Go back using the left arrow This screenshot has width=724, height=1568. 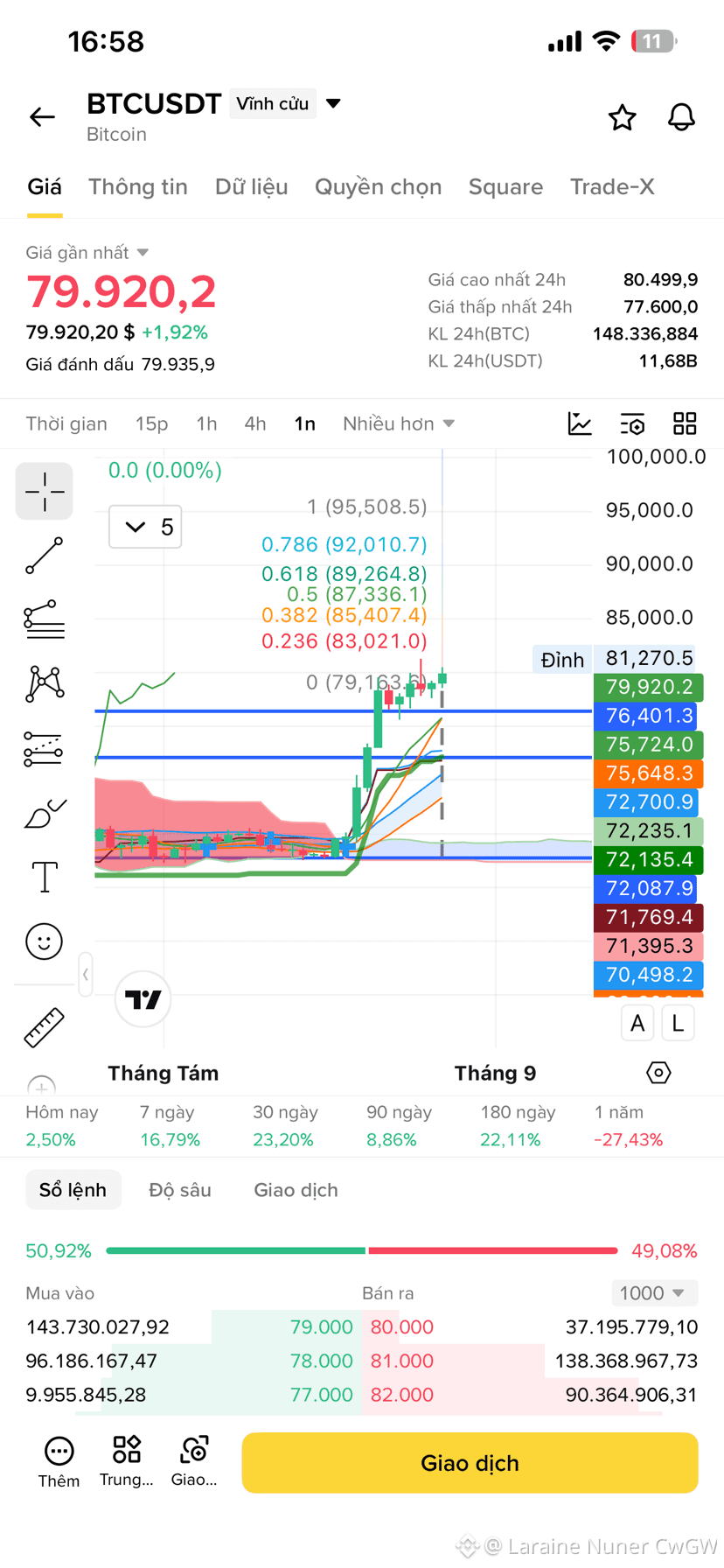42,116
